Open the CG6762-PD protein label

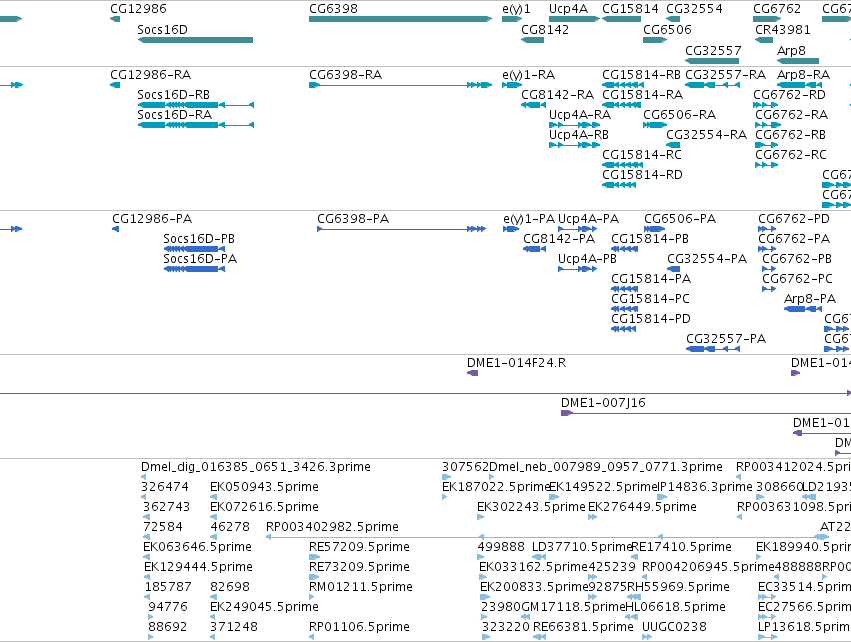[793, 219]
